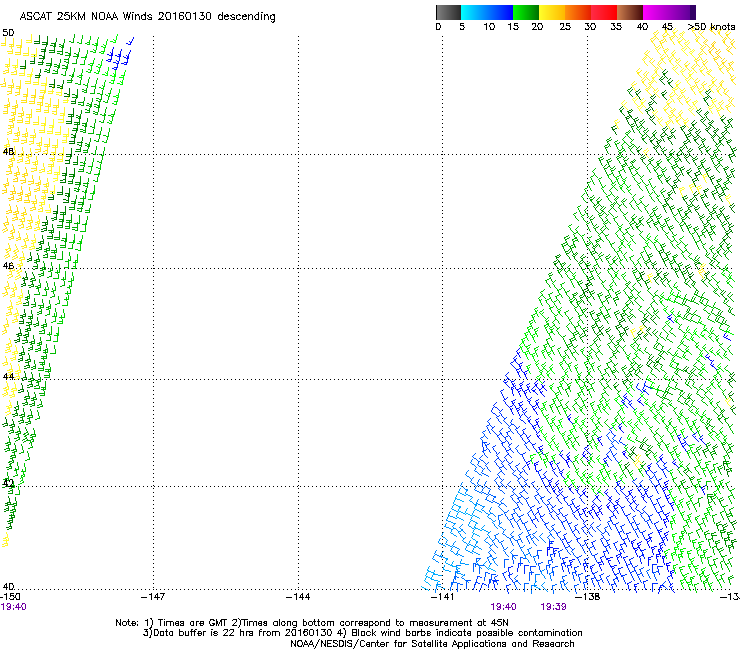Click the -147 longitude axis label
Image resolution: width=740 pixels, height=650 pixels.
(x=153, y=597)
